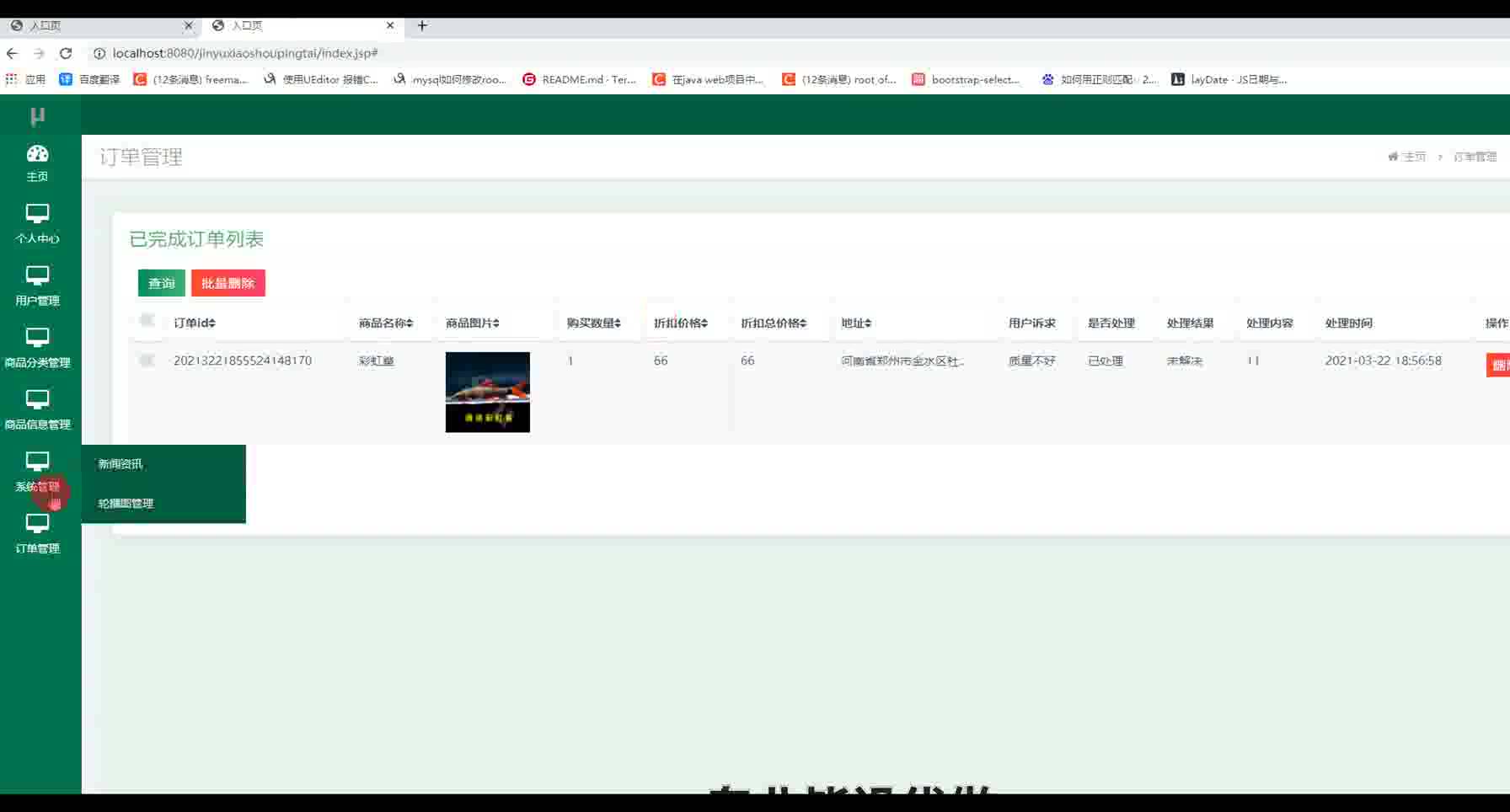The height and width of the screenshot is (812, 1510).
Task: Open the mysql如何修改root bookmark
Action: pos(450,79)
